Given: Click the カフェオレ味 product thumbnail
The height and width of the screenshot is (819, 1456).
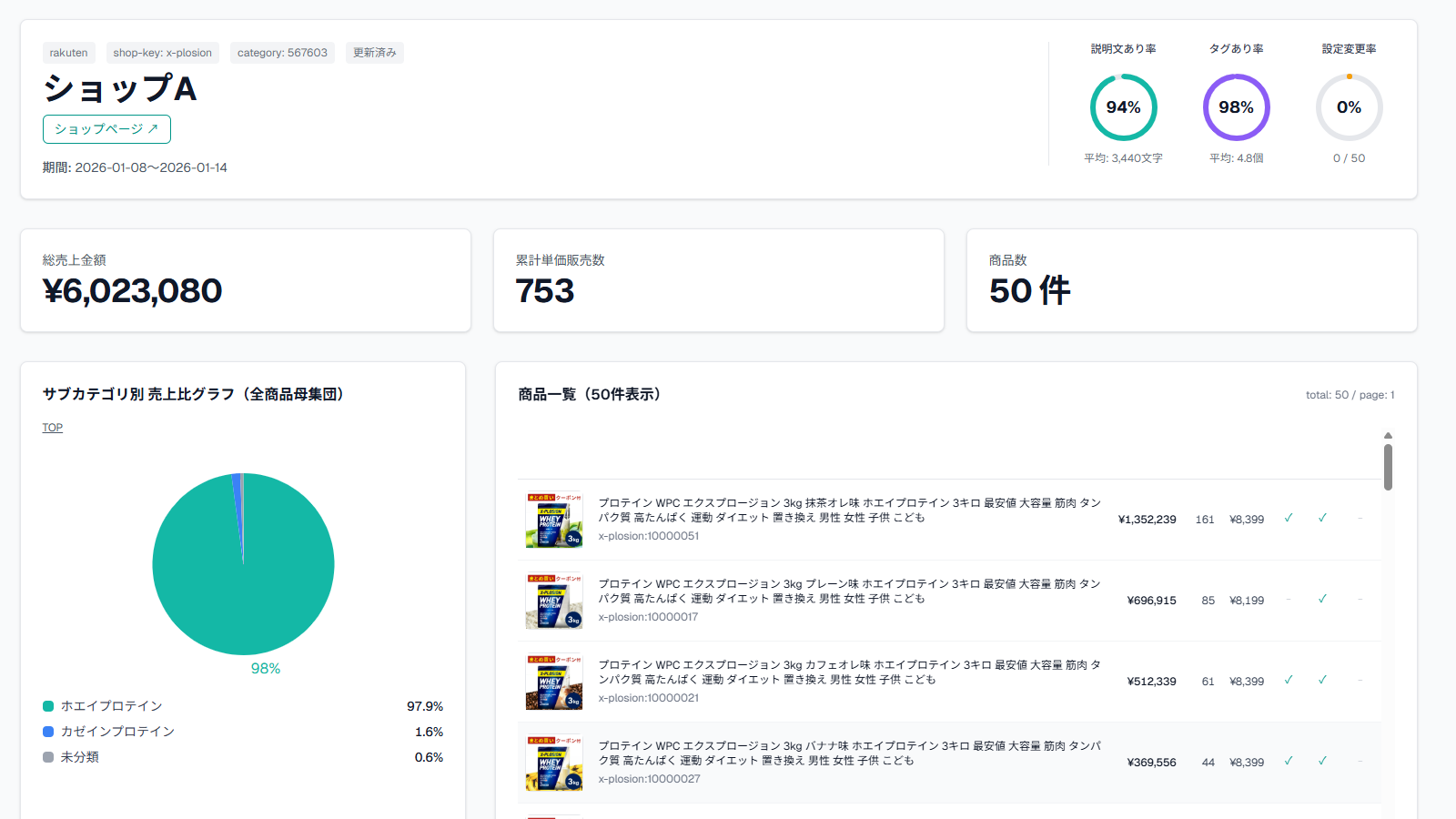Looking at the screenshot, I should tap(554, 682).
